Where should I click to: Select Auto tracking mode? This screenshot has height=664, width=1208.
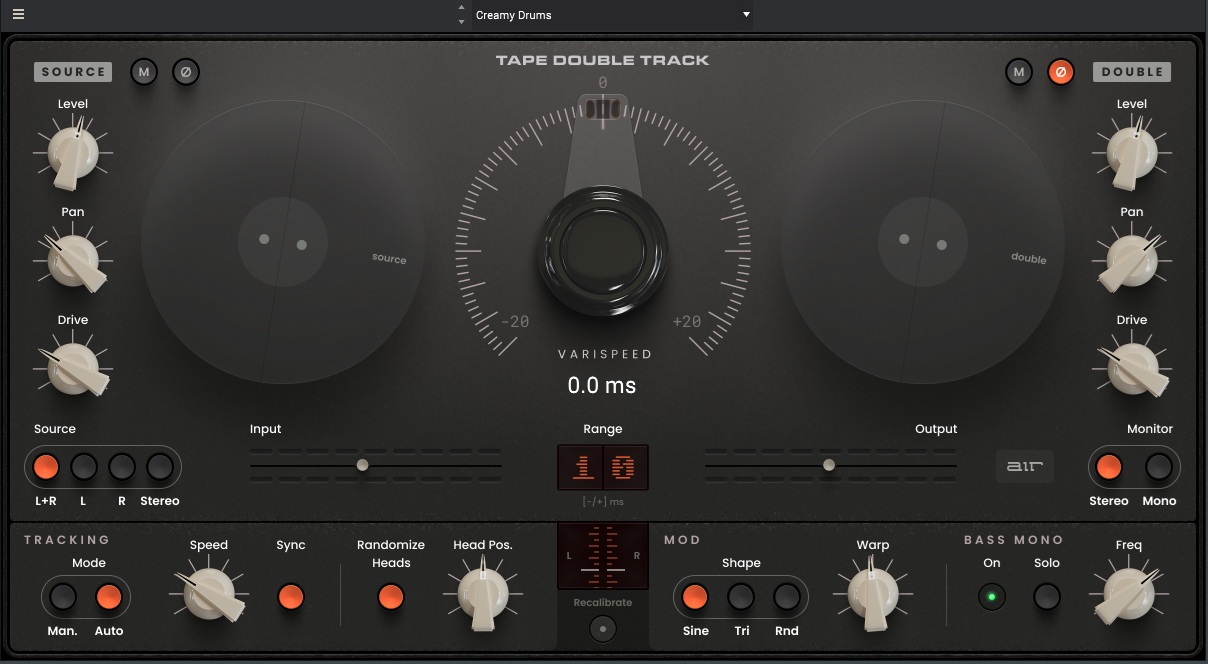pyautogui.click(x=109, y=594)
